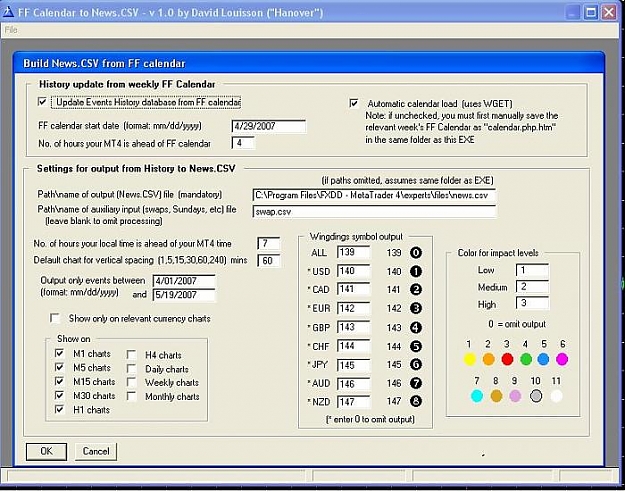Click the CAD symbol code field

tap(354, 289)
